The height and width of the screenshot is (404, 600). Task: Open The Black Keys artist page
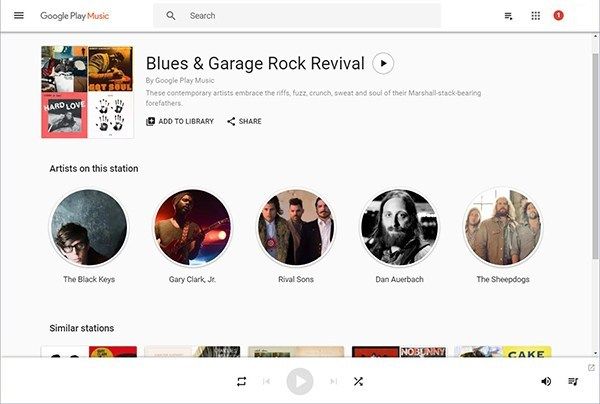[x=89, y=228]
